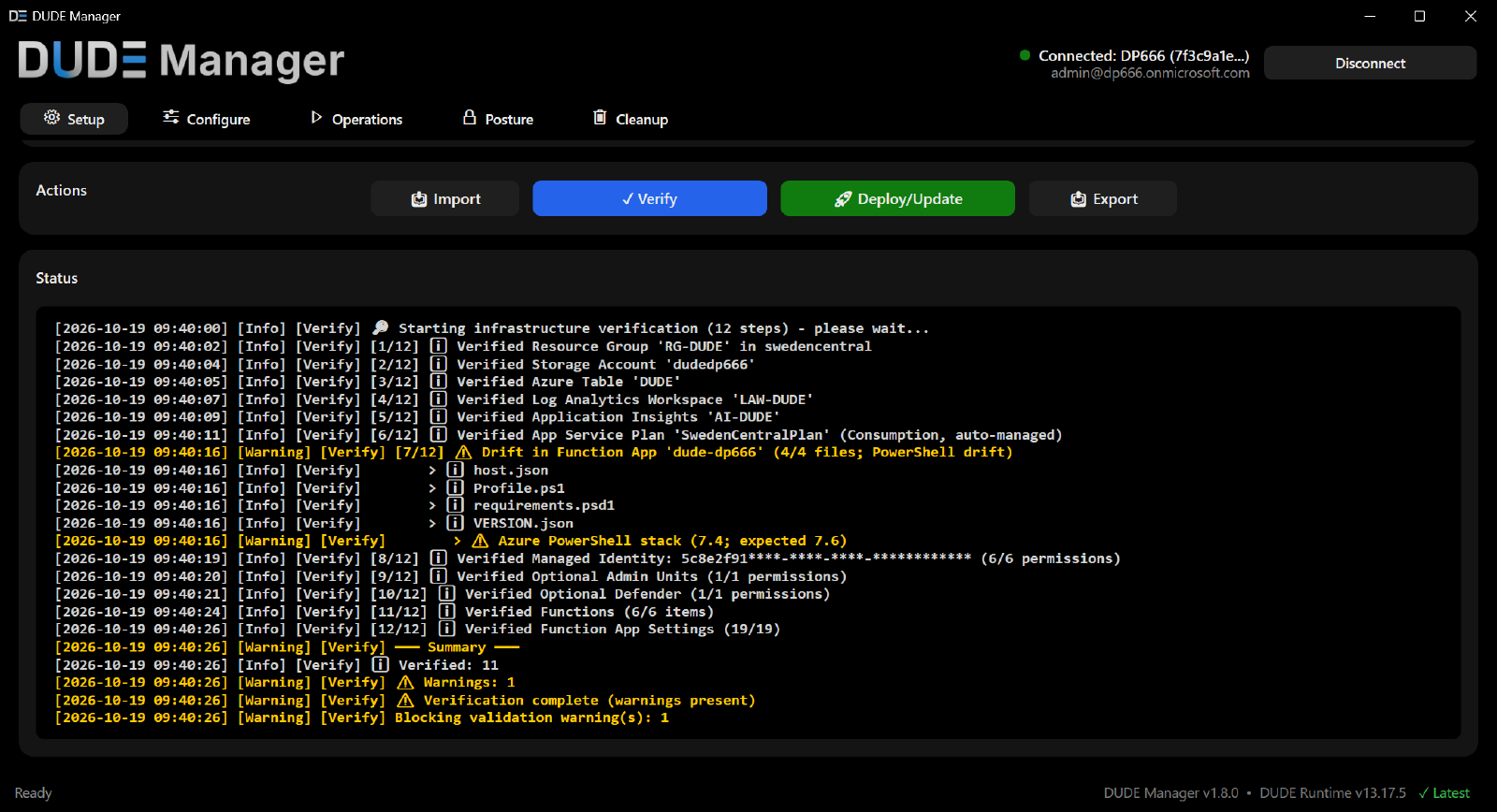
Task: Switch to the Configure tab
Action: tap(206, 119)
